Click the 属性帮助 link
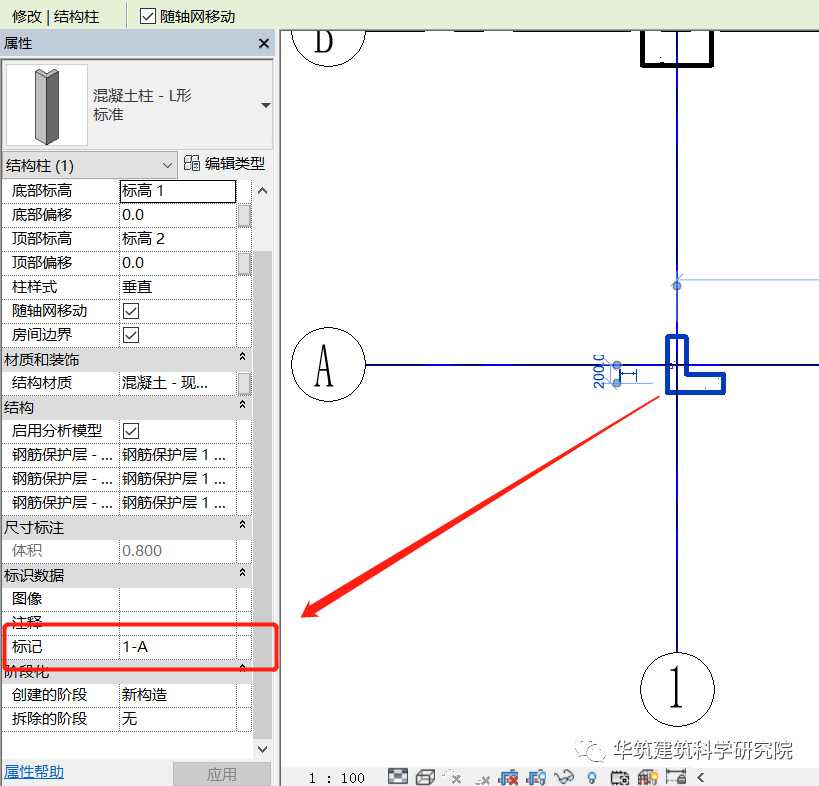819x786 pixels. point(34,772)
